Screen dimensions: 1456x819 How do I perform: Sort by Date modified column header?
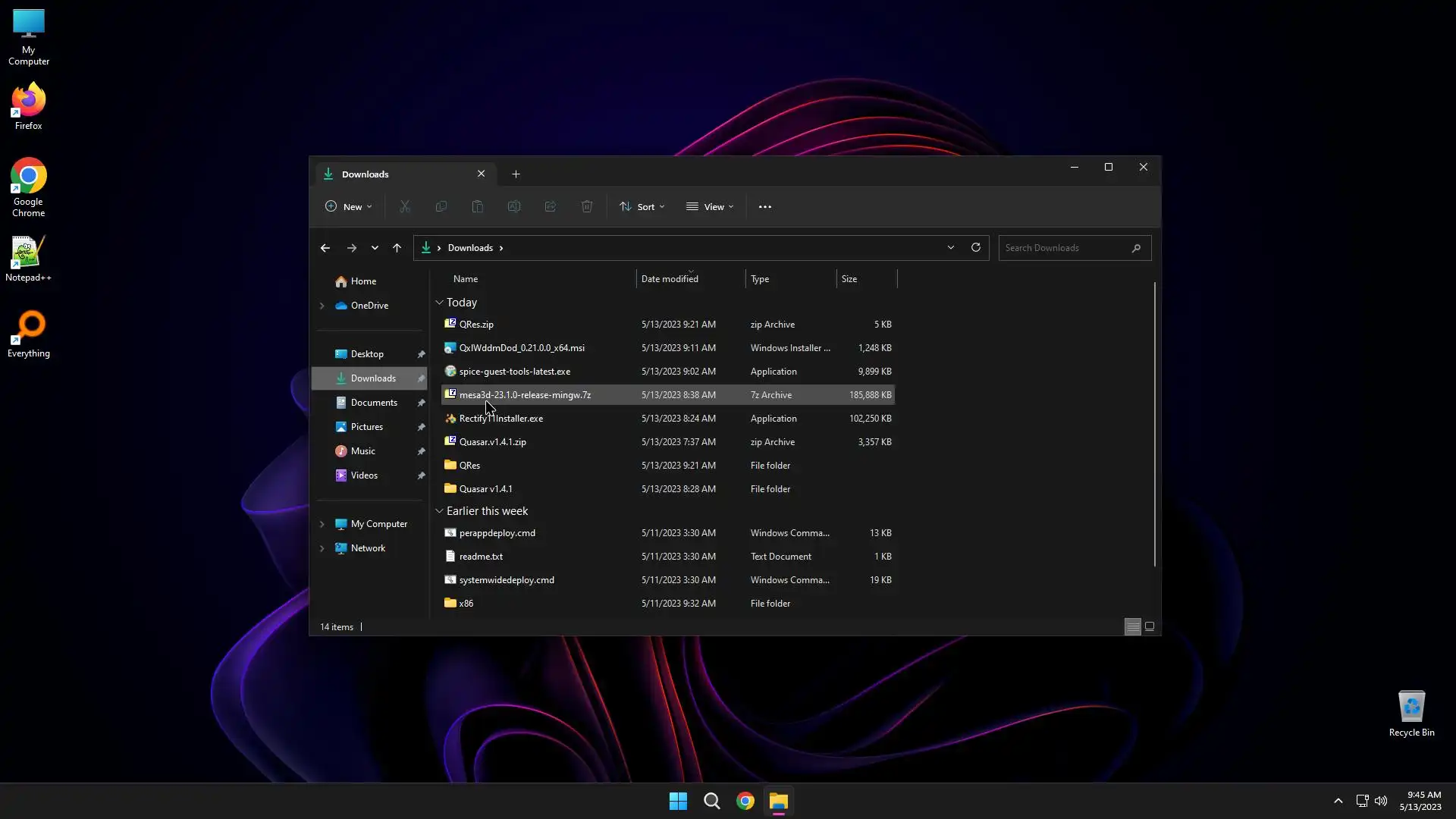670,279
